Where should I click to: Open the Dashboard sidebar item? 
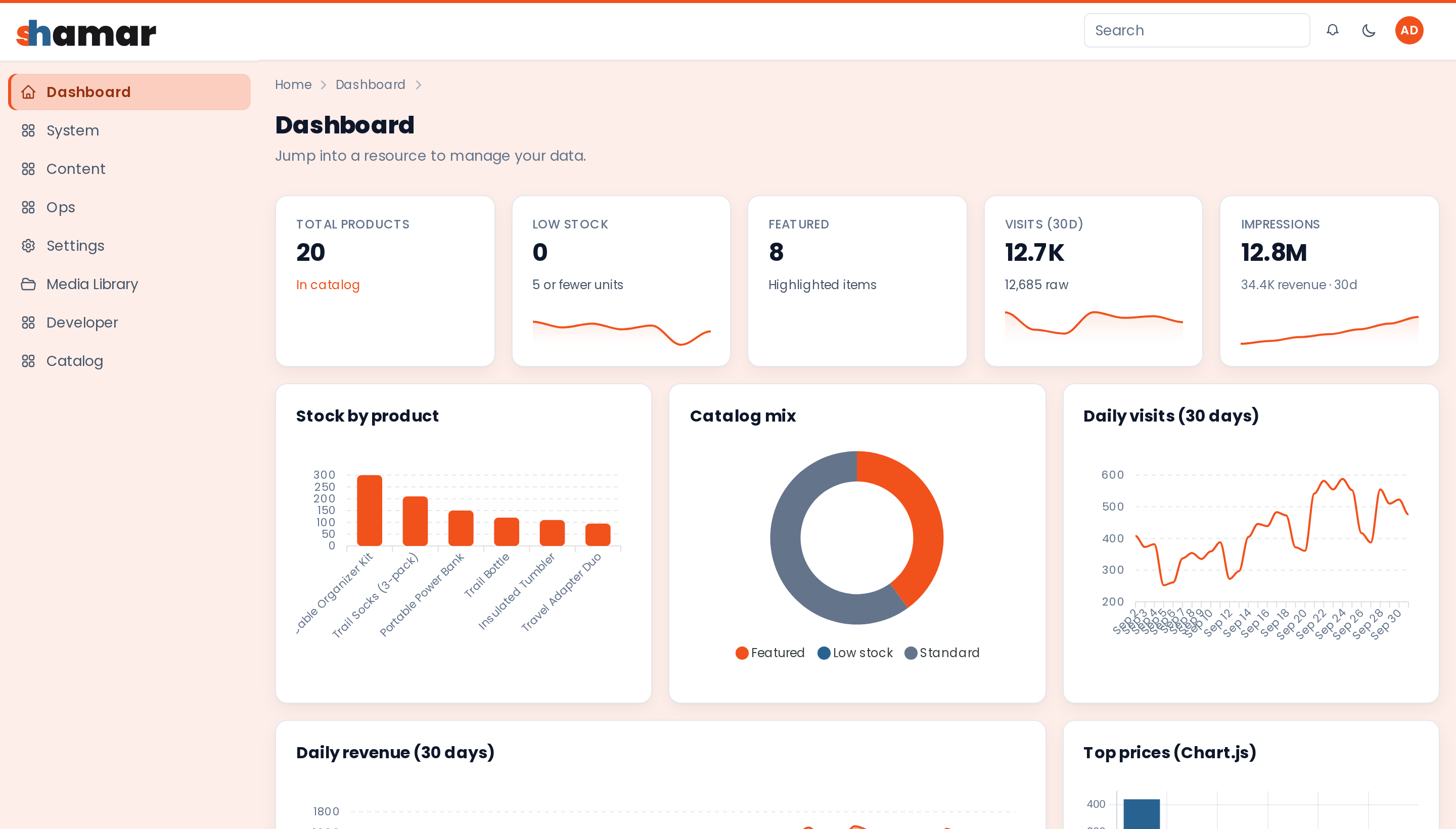pos(130,92)
